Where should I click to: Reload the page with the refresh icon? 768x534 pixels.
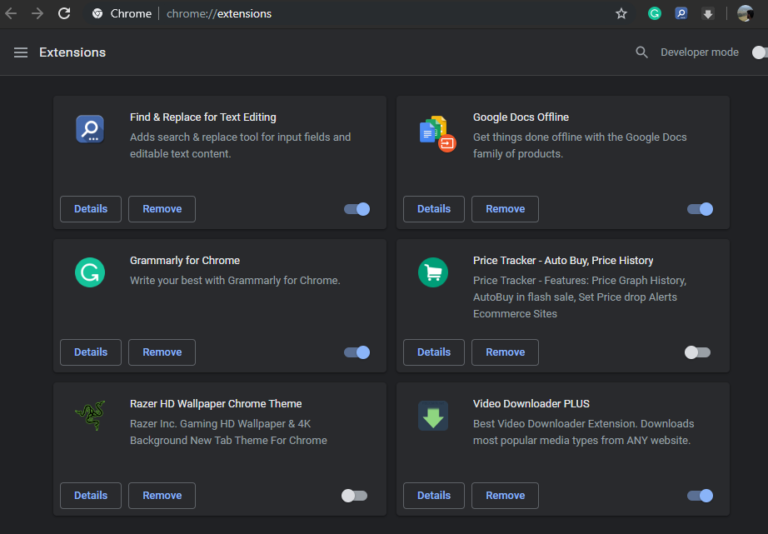[x=64, y=14]
